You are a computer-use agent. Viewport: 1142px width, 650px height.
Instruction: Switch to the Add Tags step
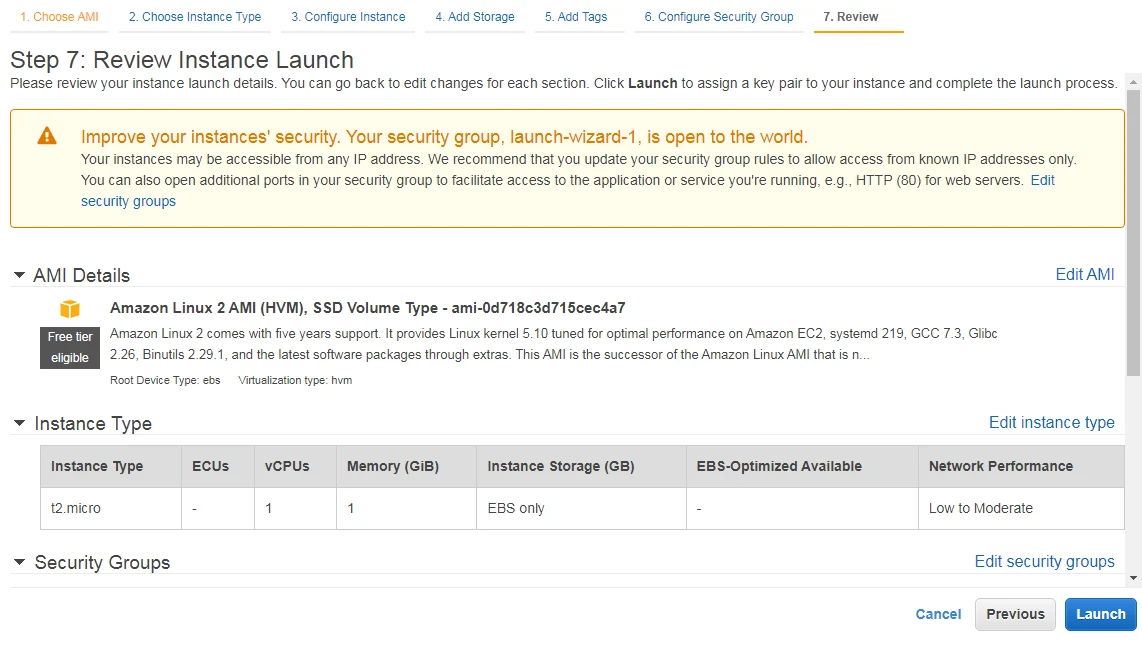click(x=579, y=16)
